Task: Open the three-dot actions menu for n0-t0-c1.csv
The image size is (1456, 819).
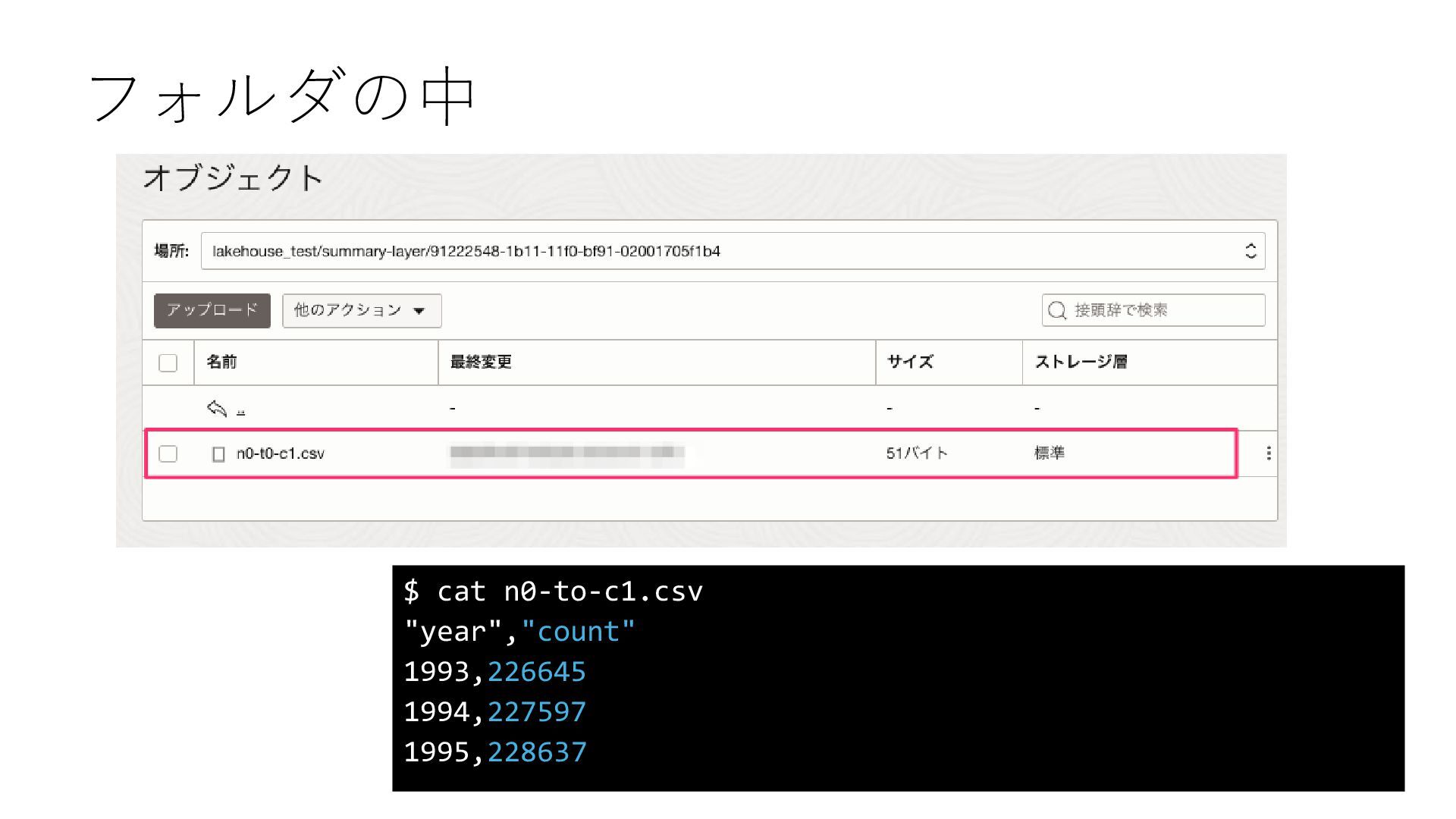Action: pyautogui.click(x=1268, y=453)
